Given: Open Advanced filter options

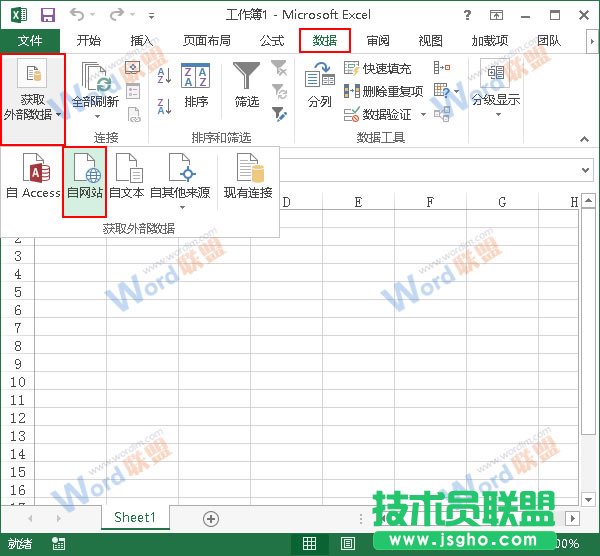Looking at the screenshot, I should [x=279, y=114].
